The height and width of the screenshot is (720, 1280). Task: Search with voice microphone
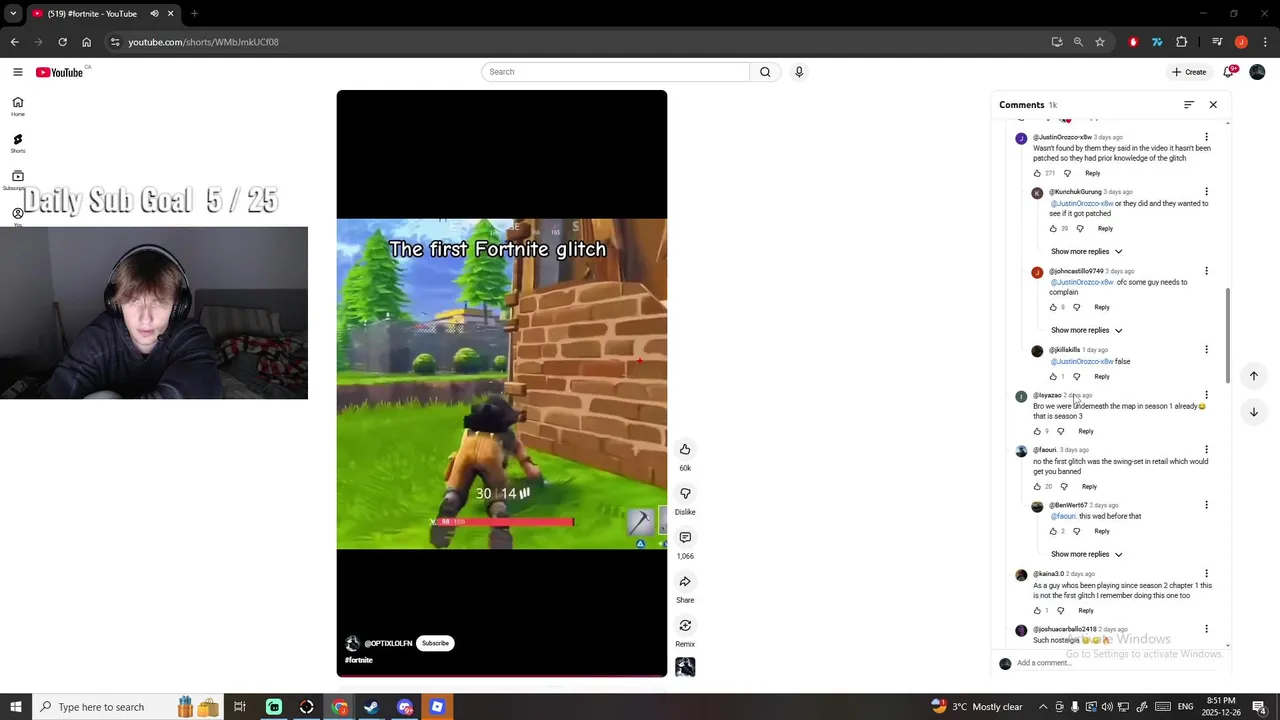tap(799, 72)
